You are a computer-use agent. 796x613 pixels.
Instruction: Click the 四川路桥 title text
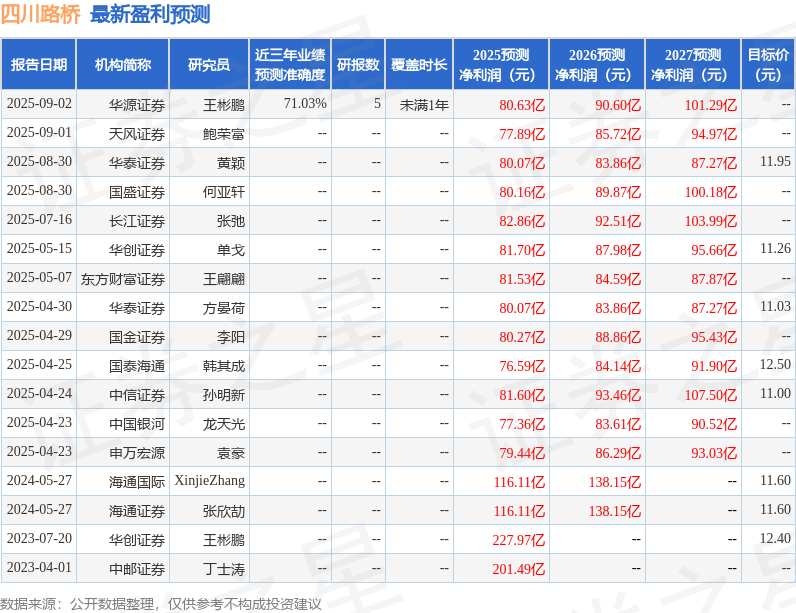click(x=41, y=14)
